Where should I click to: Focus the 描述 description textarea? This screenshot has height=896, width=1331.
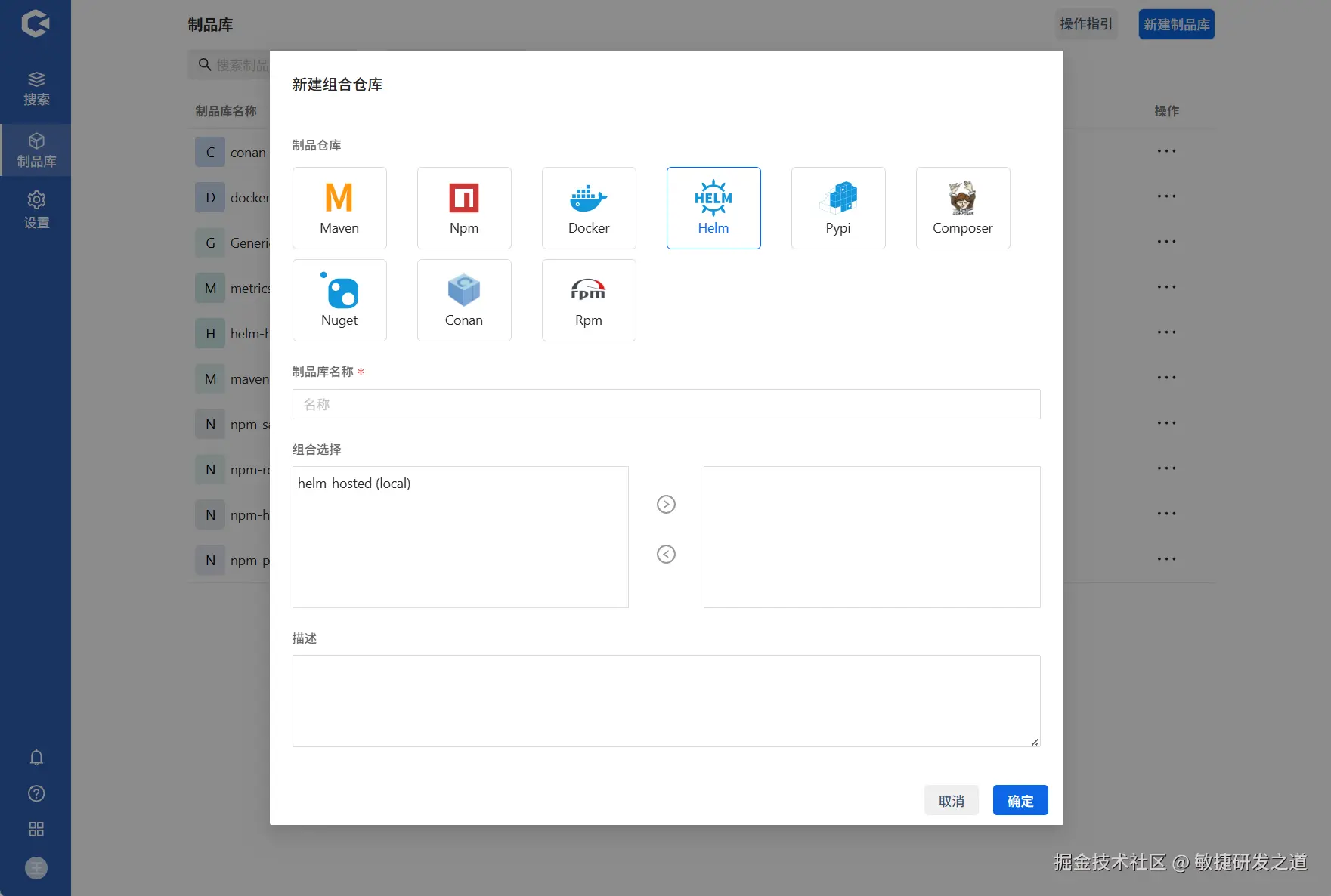tap(666, 701)
